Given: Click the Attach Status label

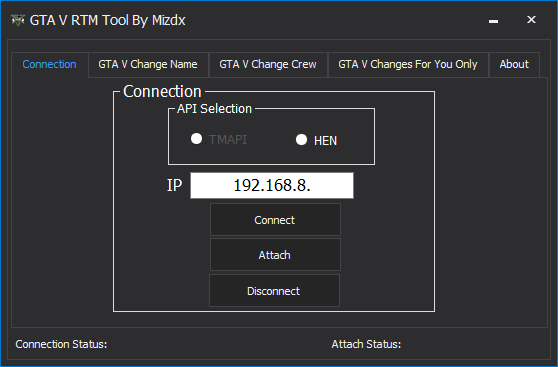Looking at the screenshot, I should click(366, 344).
